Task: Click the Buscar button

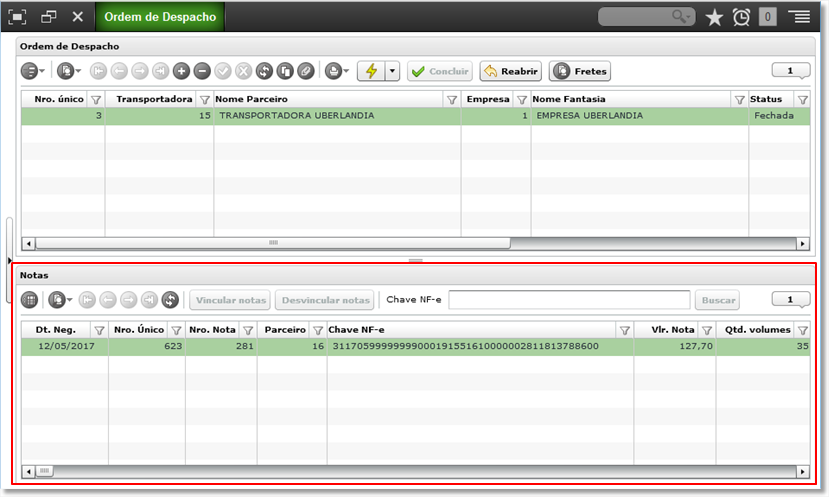Action: [717, 300]
